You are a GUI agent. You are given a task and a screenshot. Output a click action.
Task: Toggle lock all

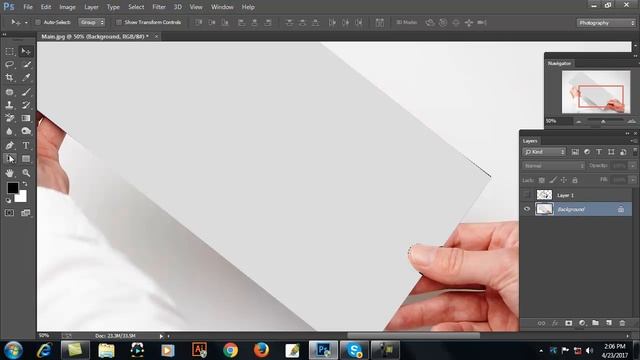[575, 180]
